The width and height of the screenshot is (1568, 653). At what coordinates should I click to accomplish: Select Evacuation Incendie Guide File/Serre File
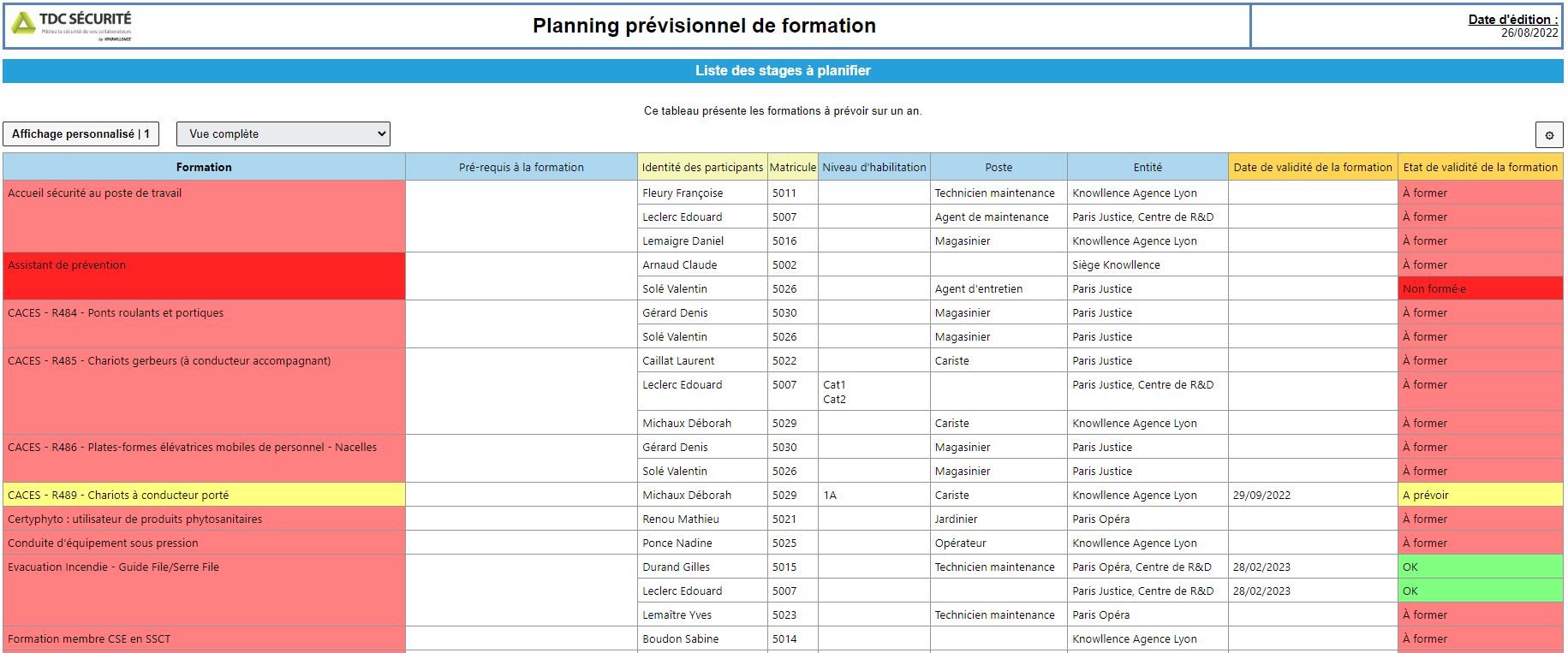click(204, 591)
